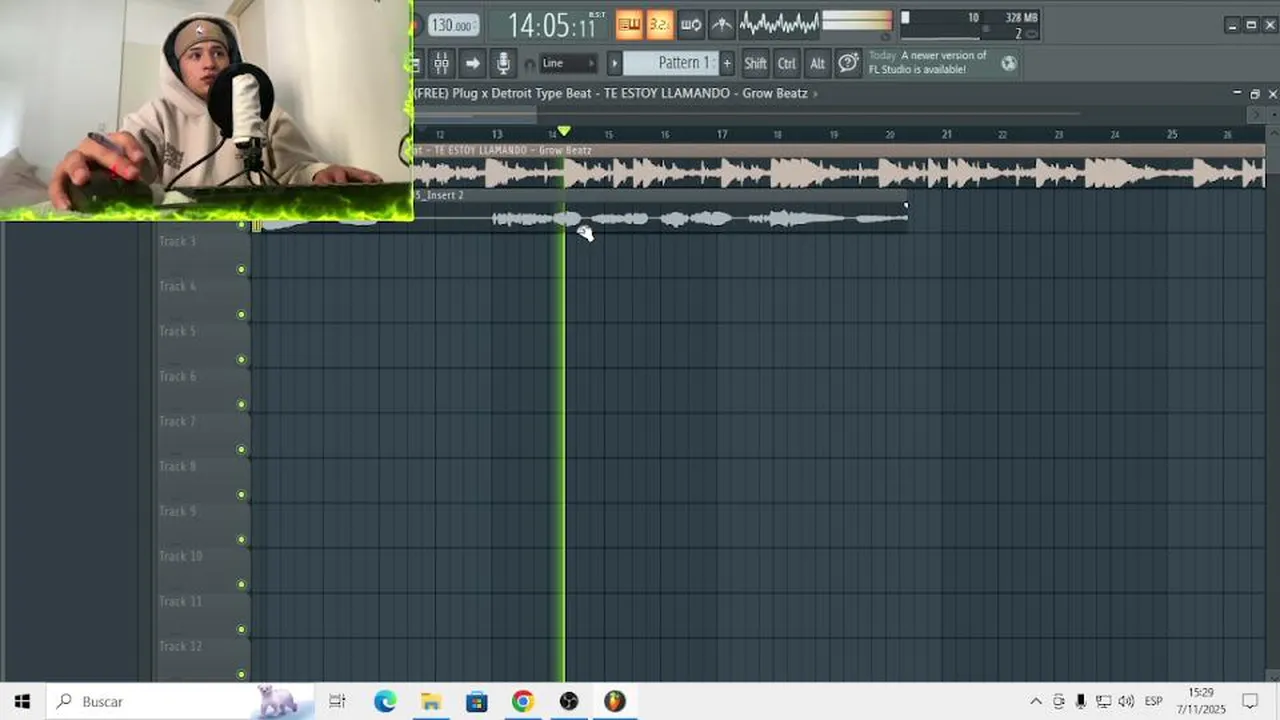Toggle the Alt on-screen key
The height and width of the screenshot is (720, 1280).
[x=817, y=63]
